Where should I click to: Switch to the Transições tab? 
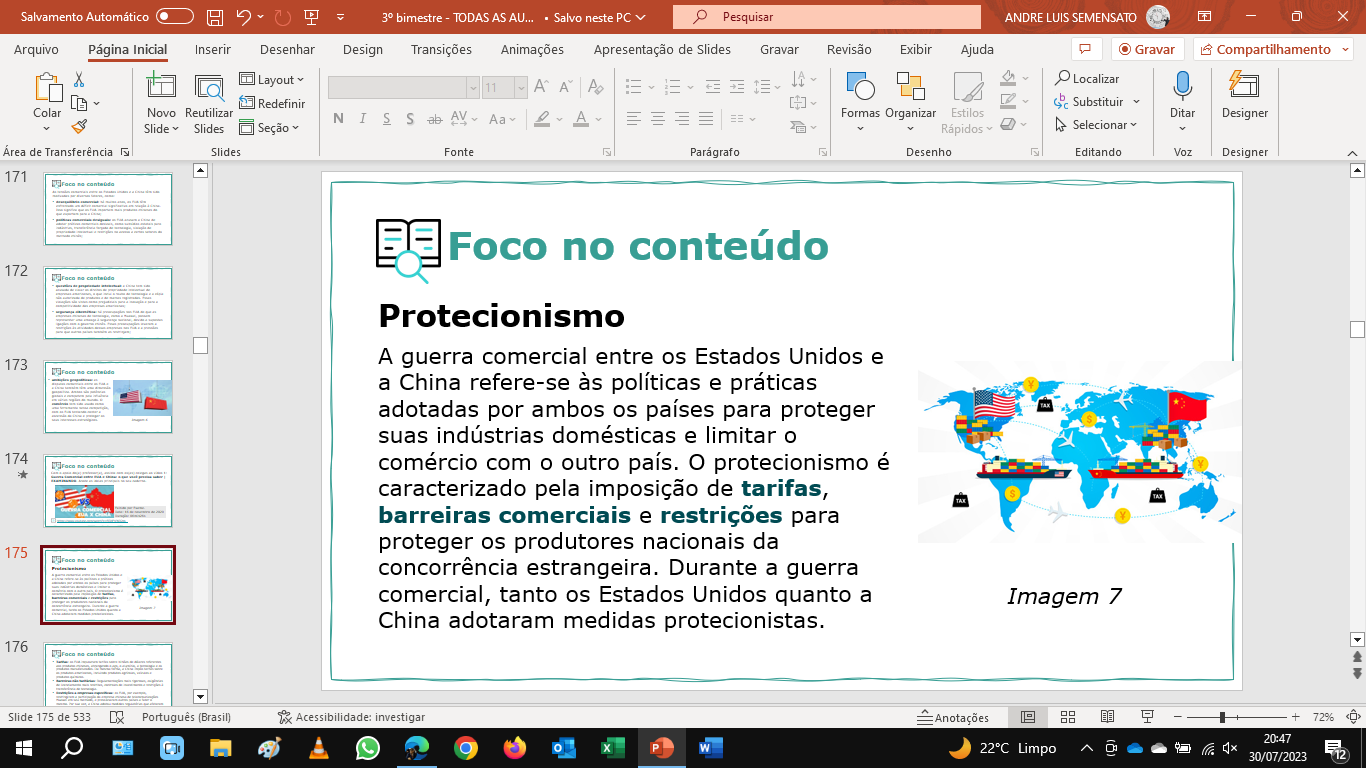442,49
